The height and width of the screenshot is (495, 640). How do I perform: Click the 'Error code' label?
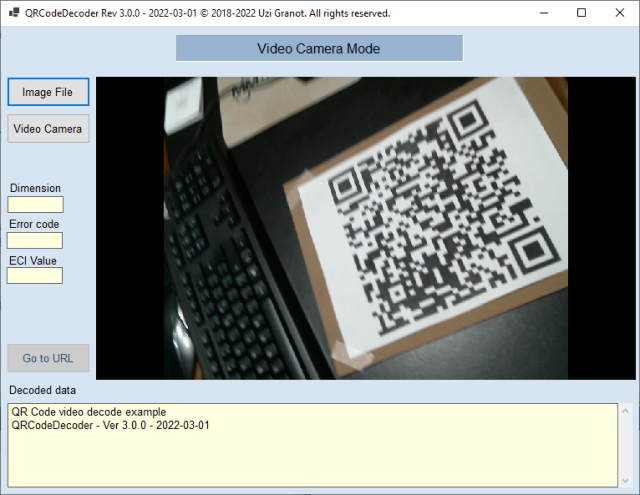point(34,224)
